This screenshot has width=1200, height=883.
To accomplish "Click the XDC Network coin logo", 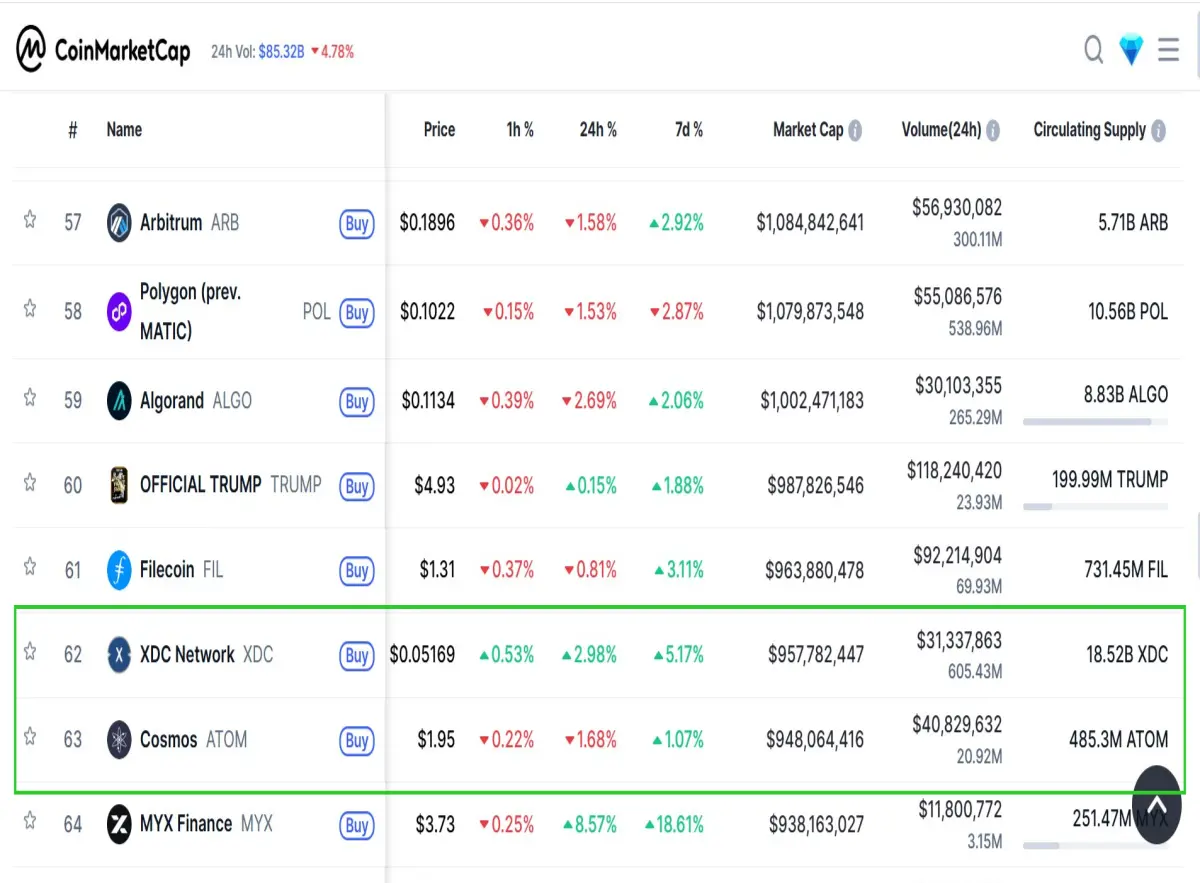I will (119, 655).
